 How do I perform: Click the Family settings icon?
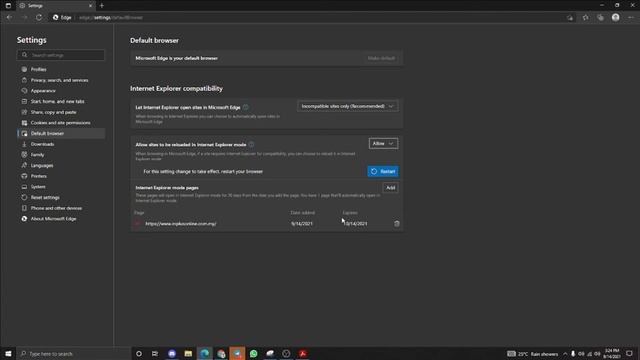coord(24,155)
